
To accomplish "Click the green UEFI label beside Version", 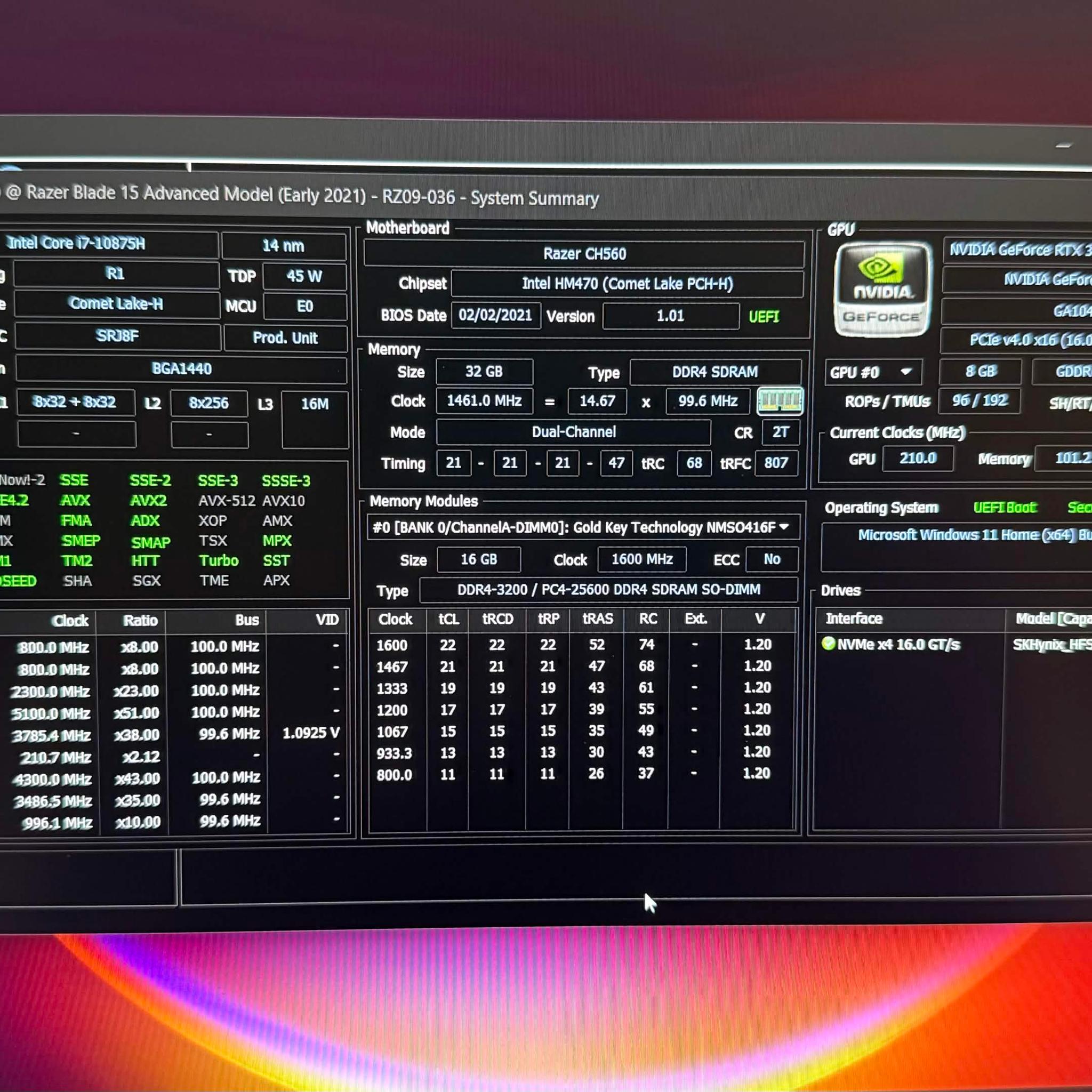I will tap(764, 317).
